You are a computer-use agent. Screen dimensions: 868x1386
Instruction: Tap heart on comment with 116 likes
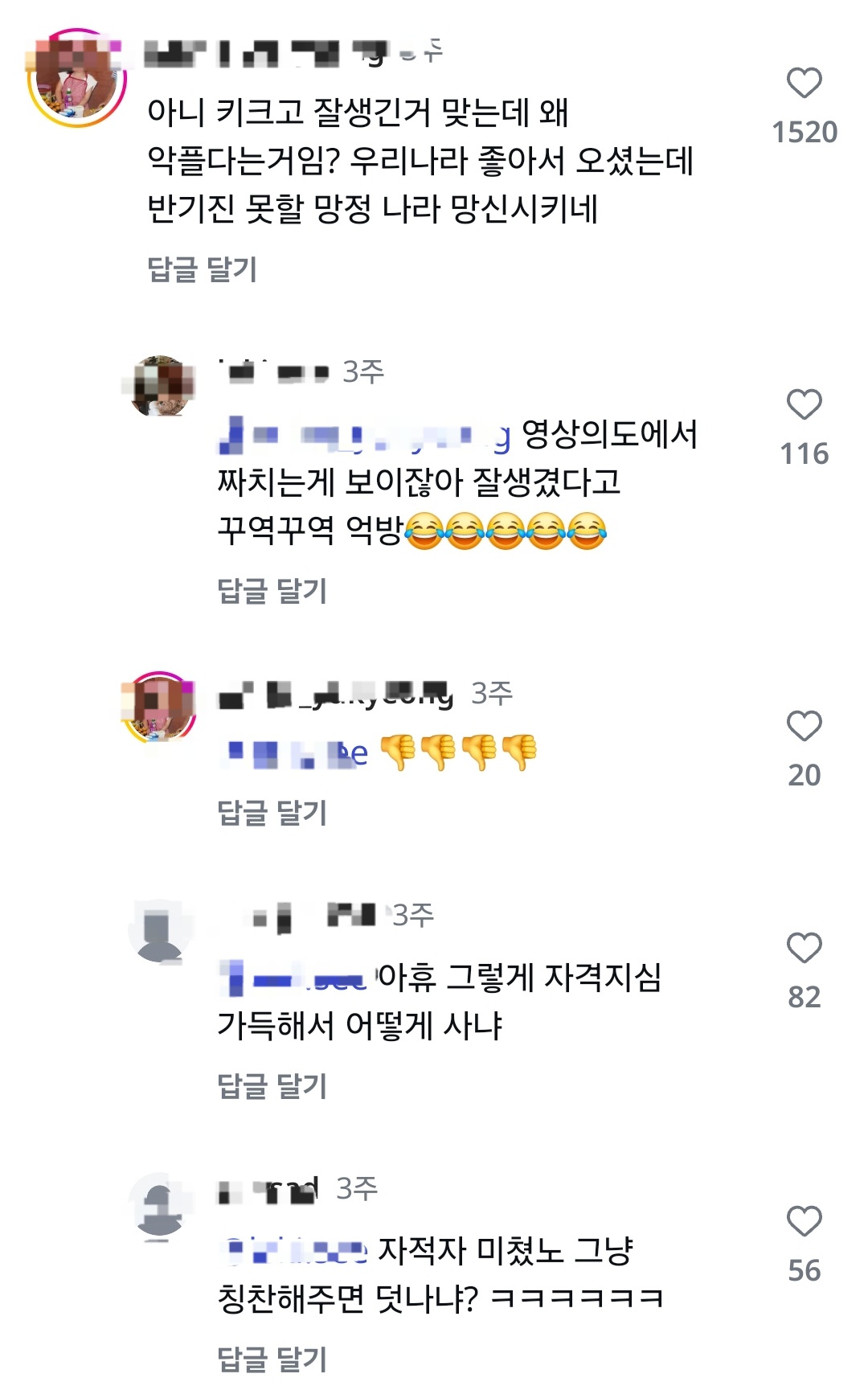[x=804, y=404]
